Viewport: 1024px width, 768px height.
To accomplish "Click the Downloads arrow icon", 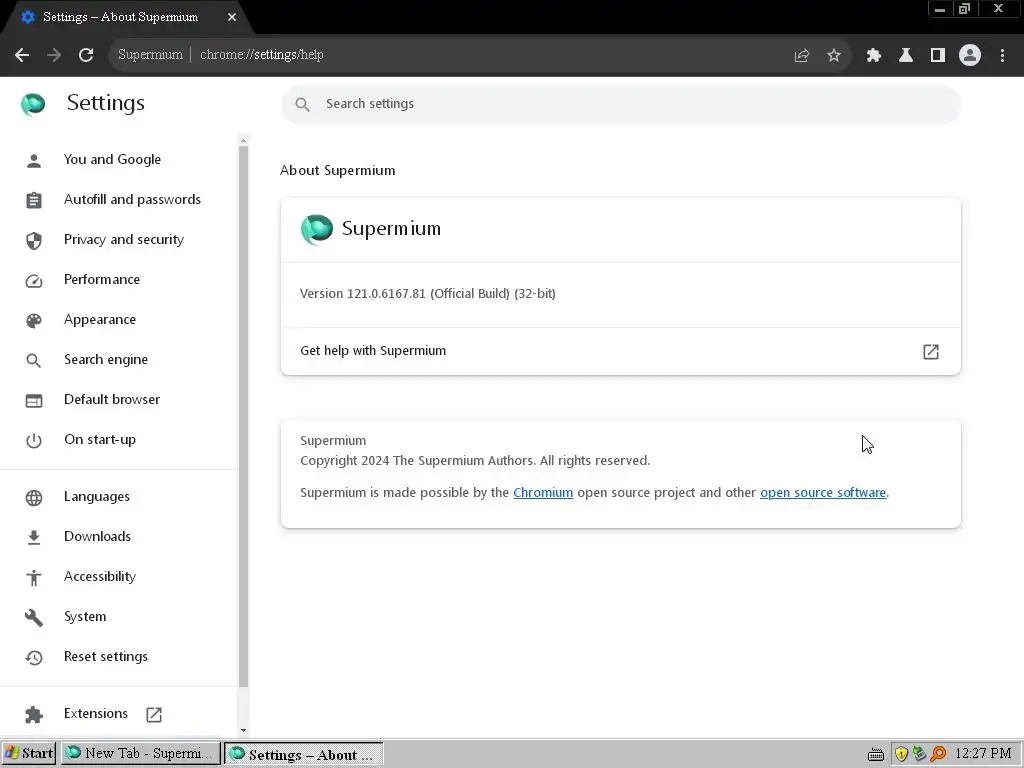I will click(x=34, y=537).
